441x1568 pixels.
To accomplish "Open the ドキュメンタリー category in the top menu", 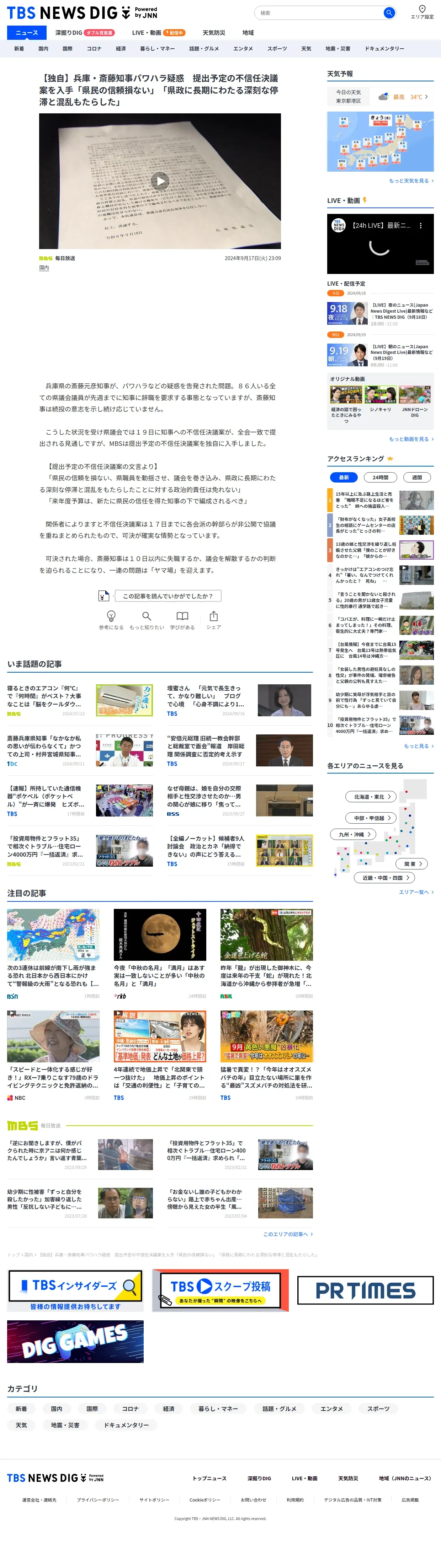I will [x=384, y=49].
